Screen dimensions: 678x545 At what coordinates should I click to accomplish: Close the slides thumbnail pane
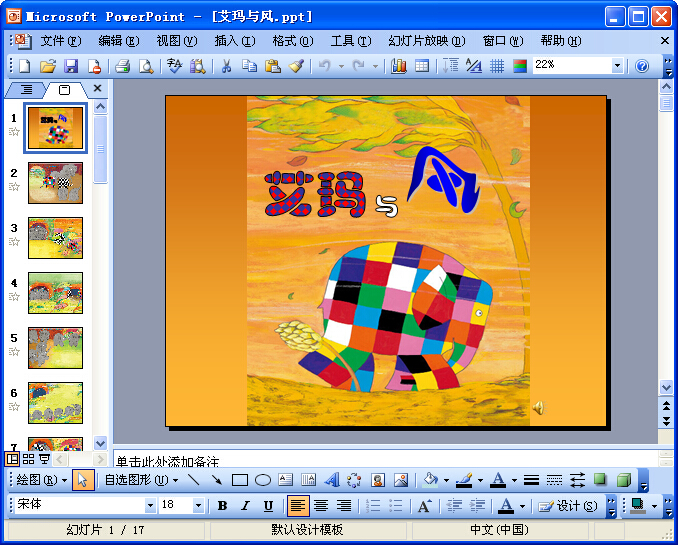98,88
